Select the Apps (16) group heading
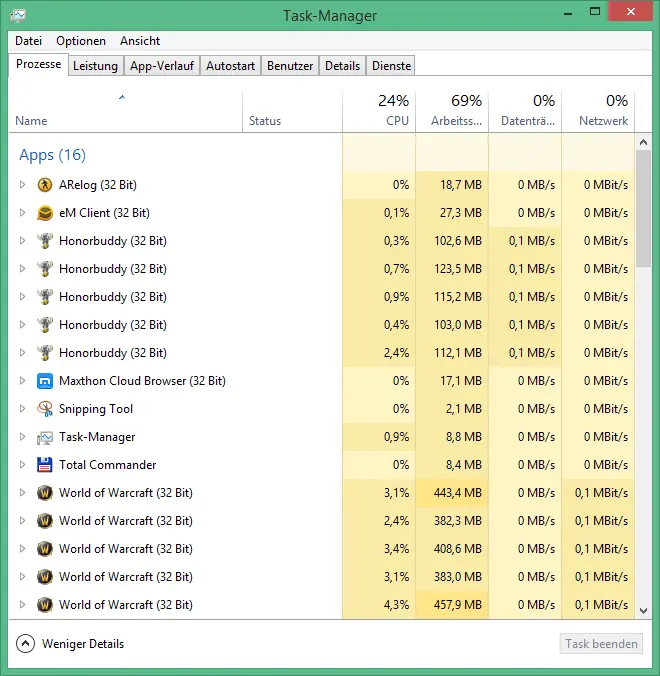This screenshot has width=660, height=676. coord(52,155)
